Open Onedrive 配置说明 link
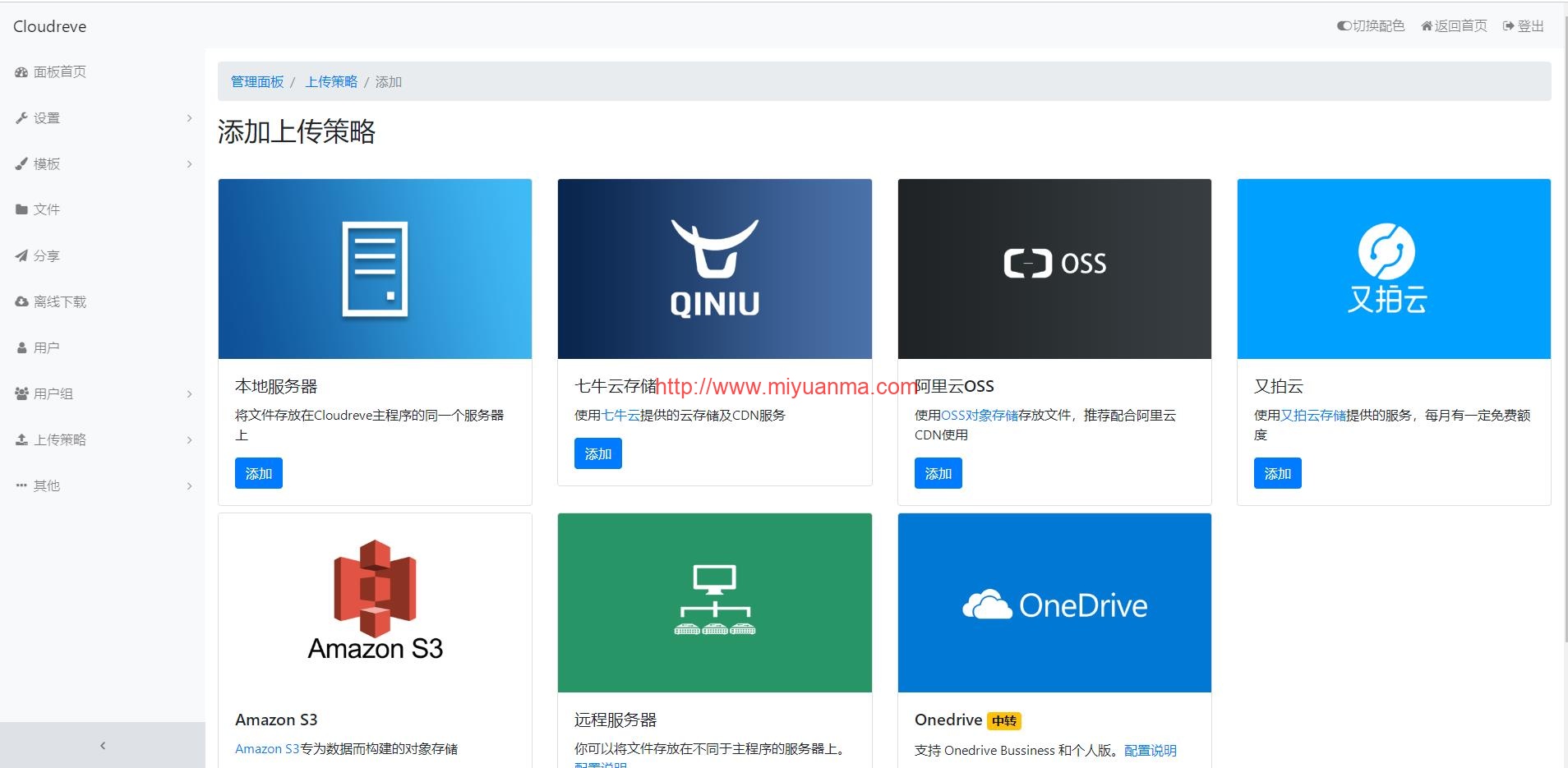Viewport: 1568px width, 768px height. click(x=1151, y=751)
